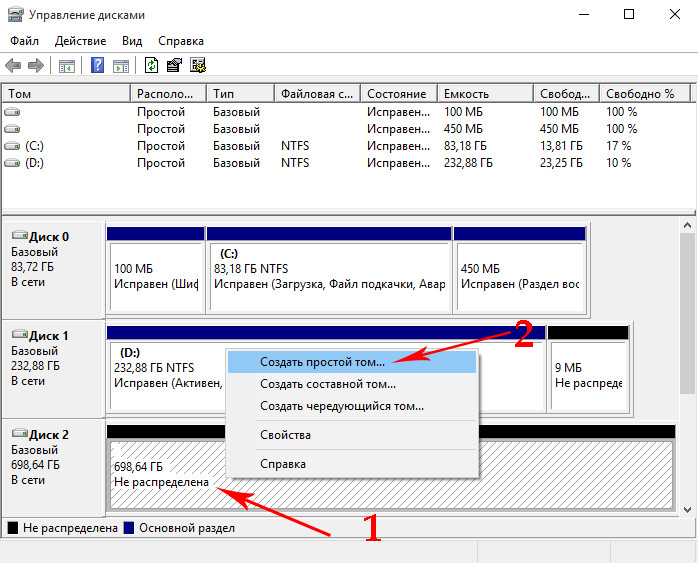
Task: Sort by the Файловая с... column header
Action: [x=317, y=94]
